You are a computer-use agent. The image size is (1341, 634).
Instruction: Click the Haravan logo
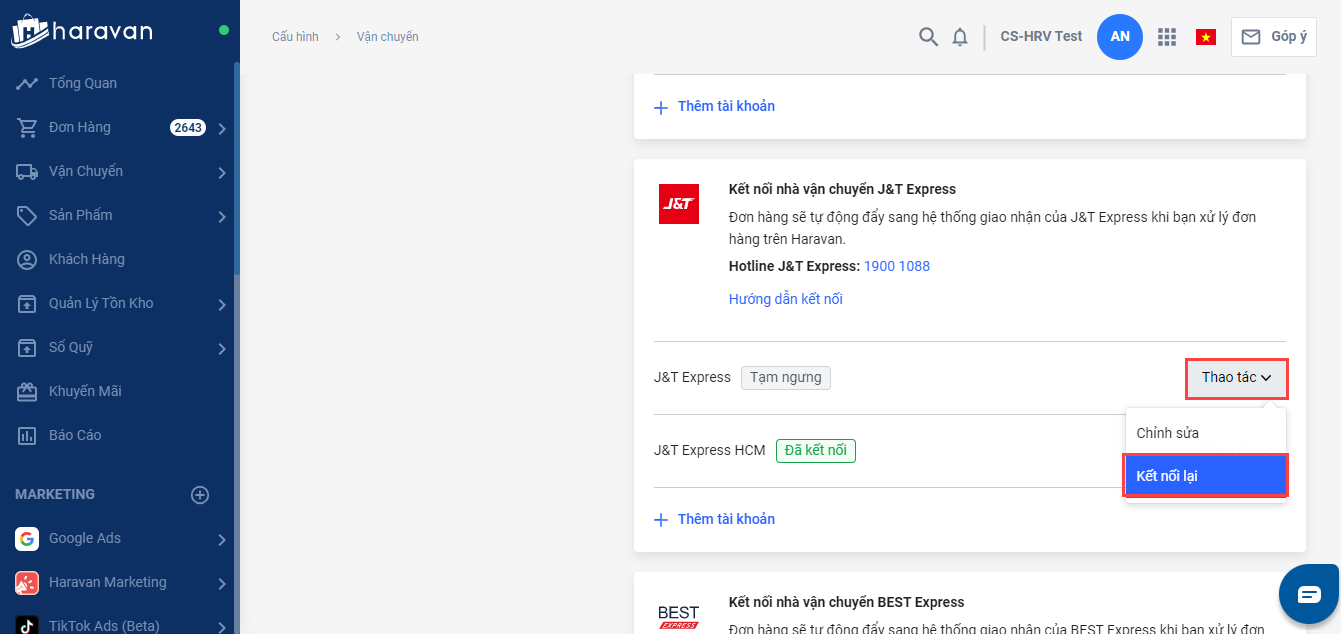coord(82,32)
